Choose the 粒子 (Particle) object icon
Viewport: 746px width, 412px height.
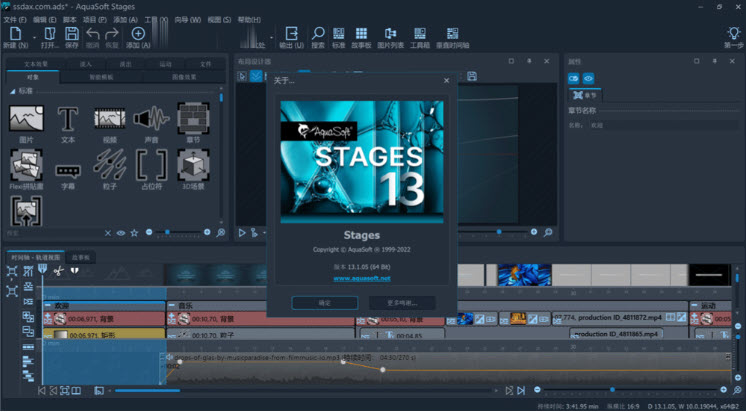[x=110, y=164]
